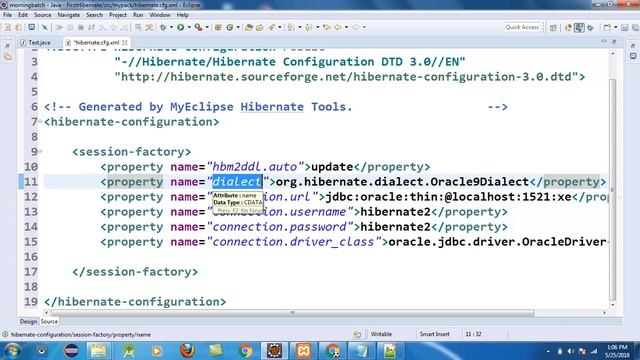Open the Help menu
Viewport: 640px width, 360px height.
182,15
